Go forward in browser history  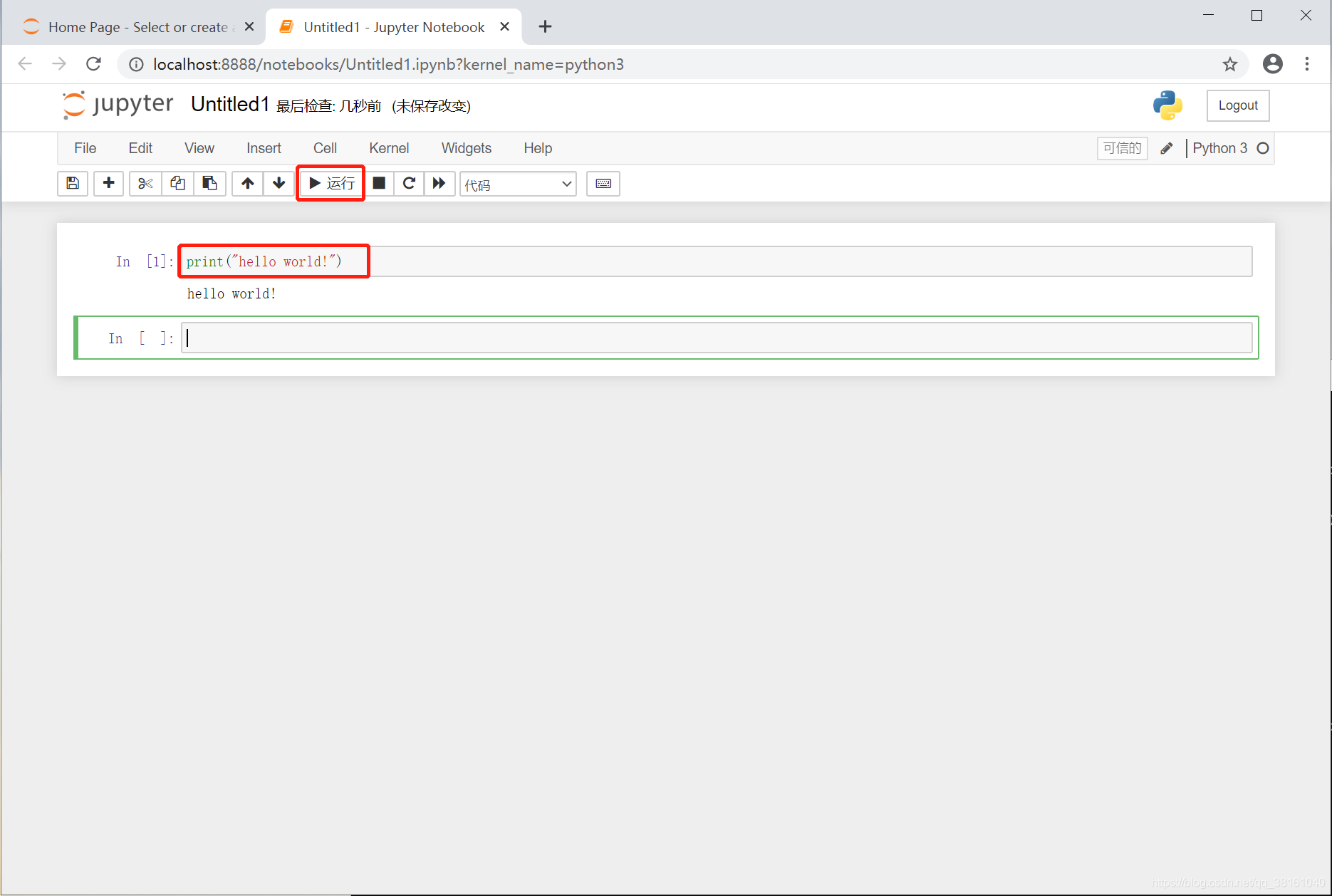pos(59,64)
